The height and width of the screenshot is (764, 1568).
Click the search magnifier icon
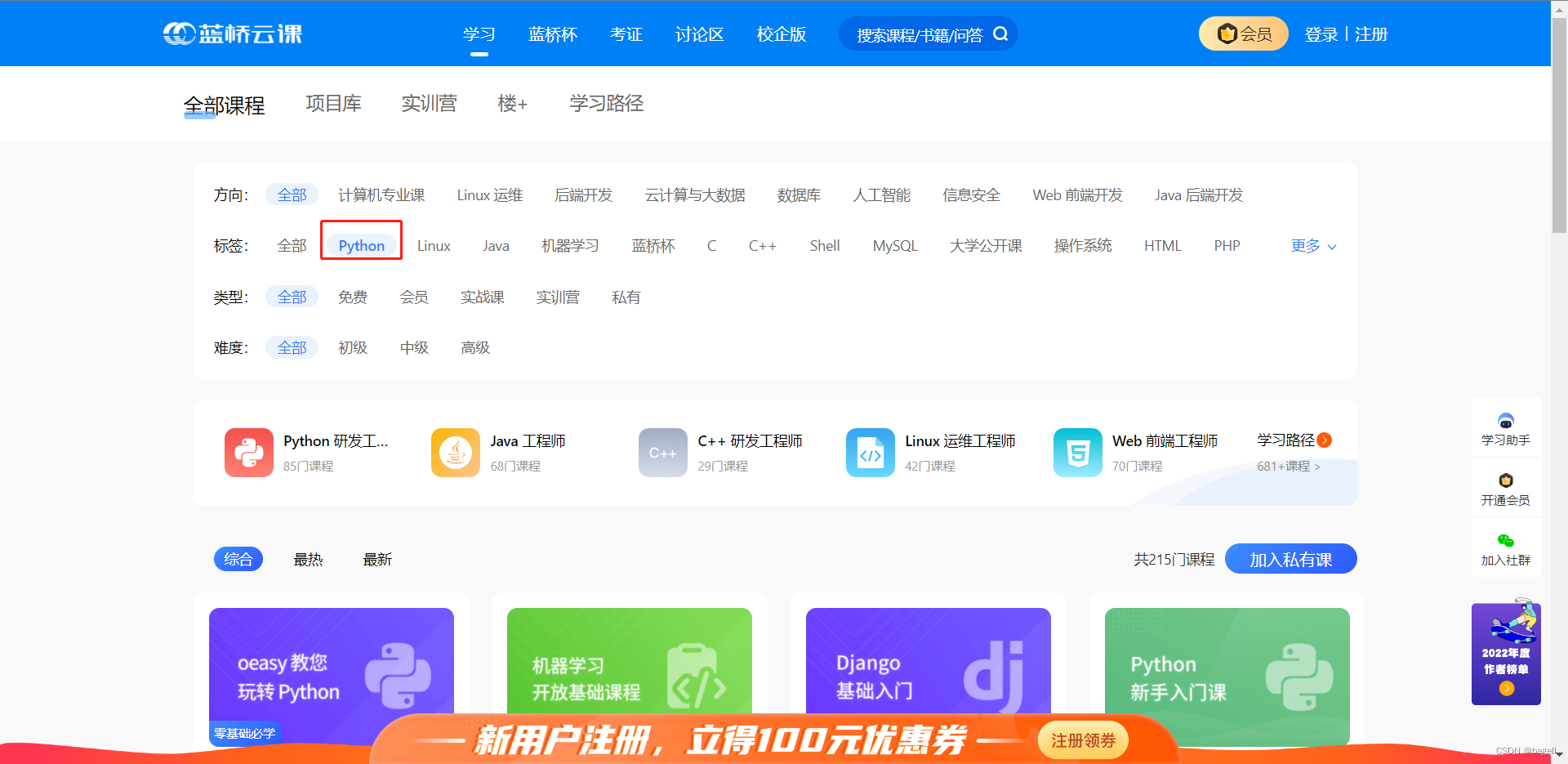(1000, 34)
